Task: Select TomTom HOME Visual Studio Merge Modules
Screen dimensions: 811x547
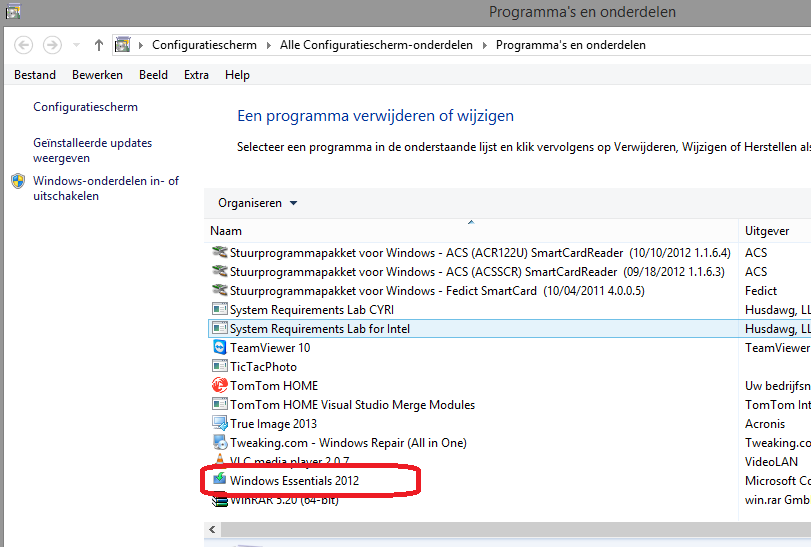Action: 352,405
